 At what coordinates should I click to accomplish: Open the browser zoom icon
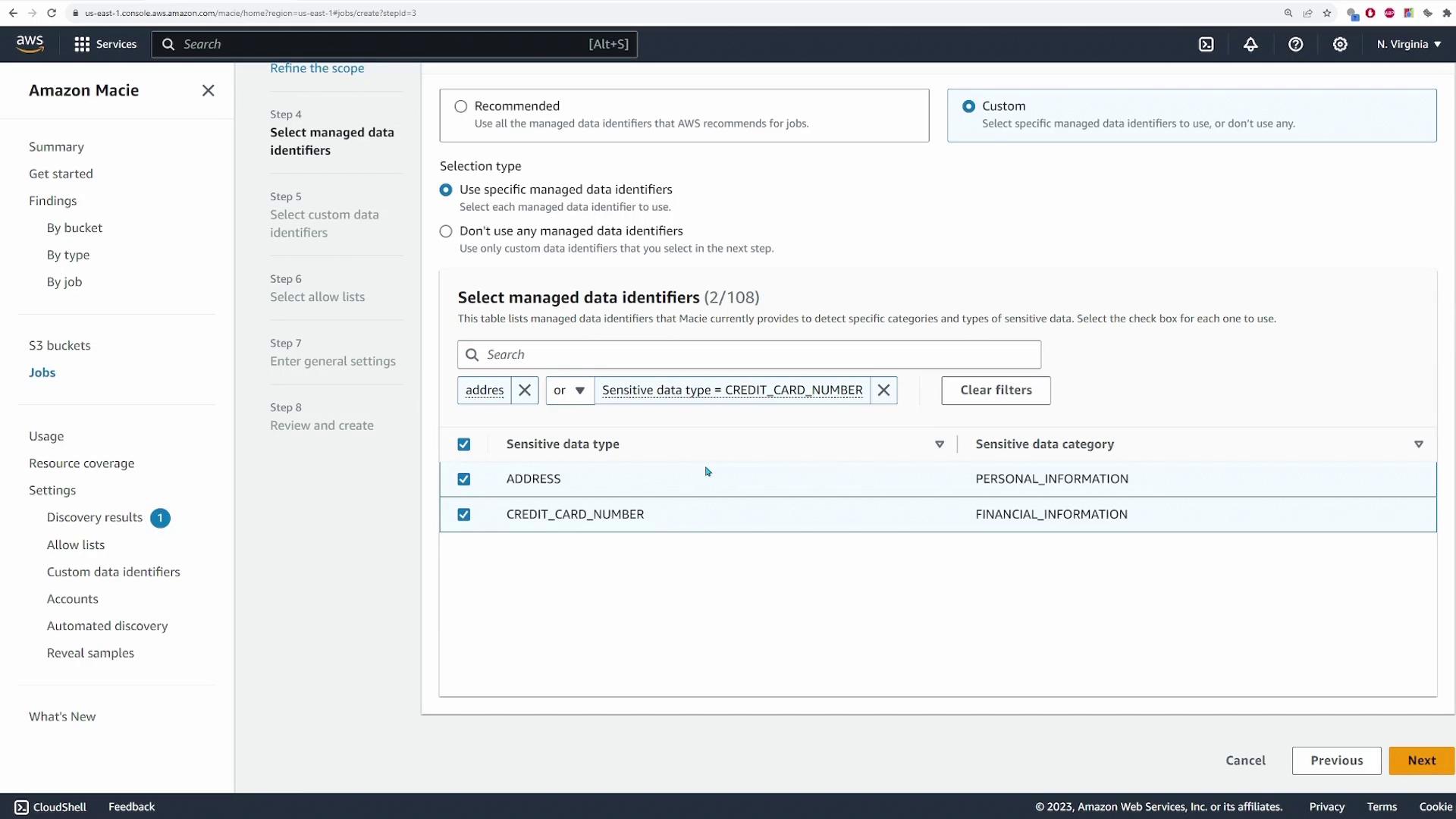coord(1288,13)
